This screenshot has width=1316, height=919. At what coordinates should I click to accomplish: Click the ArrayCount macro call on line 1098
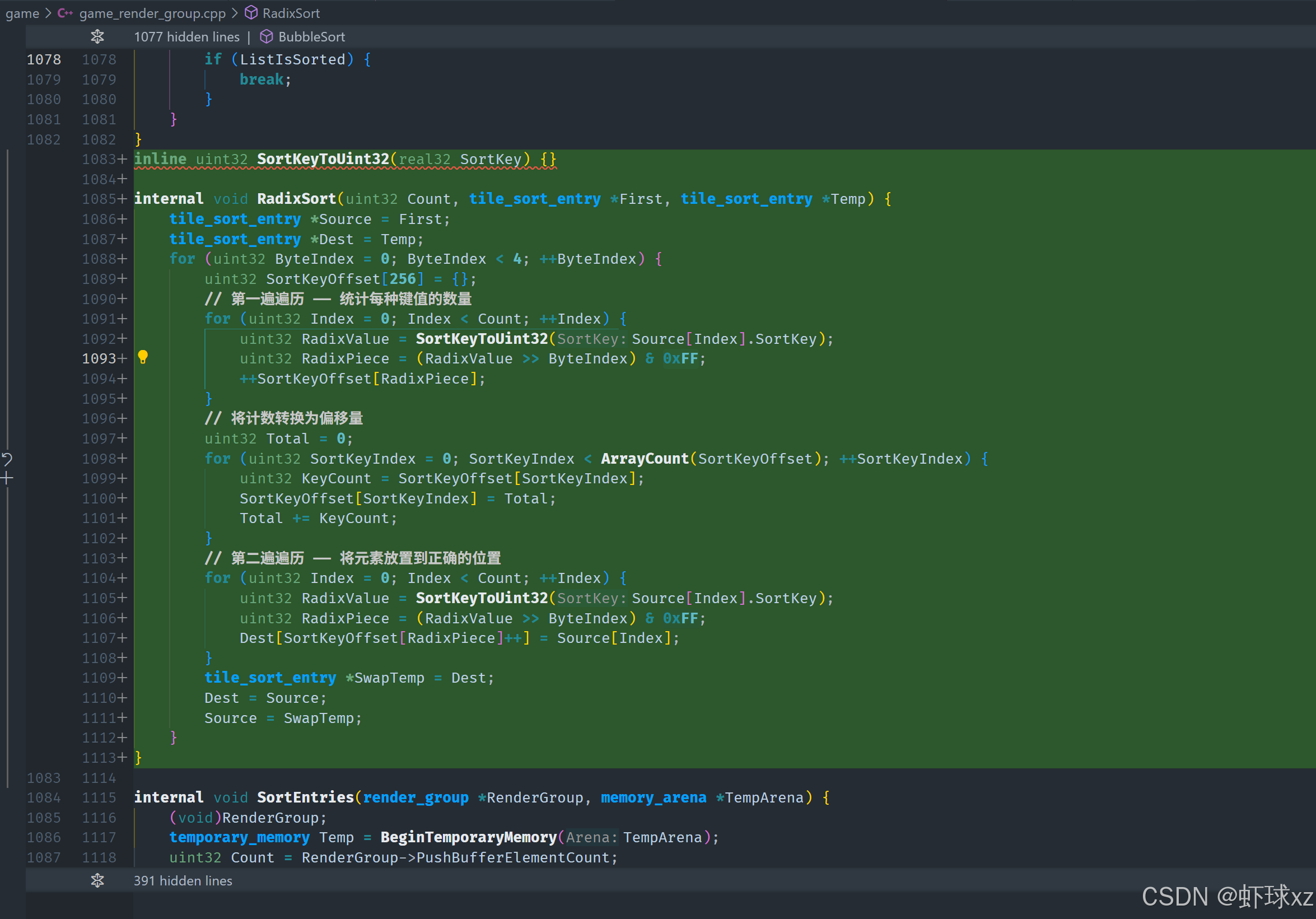644,459
